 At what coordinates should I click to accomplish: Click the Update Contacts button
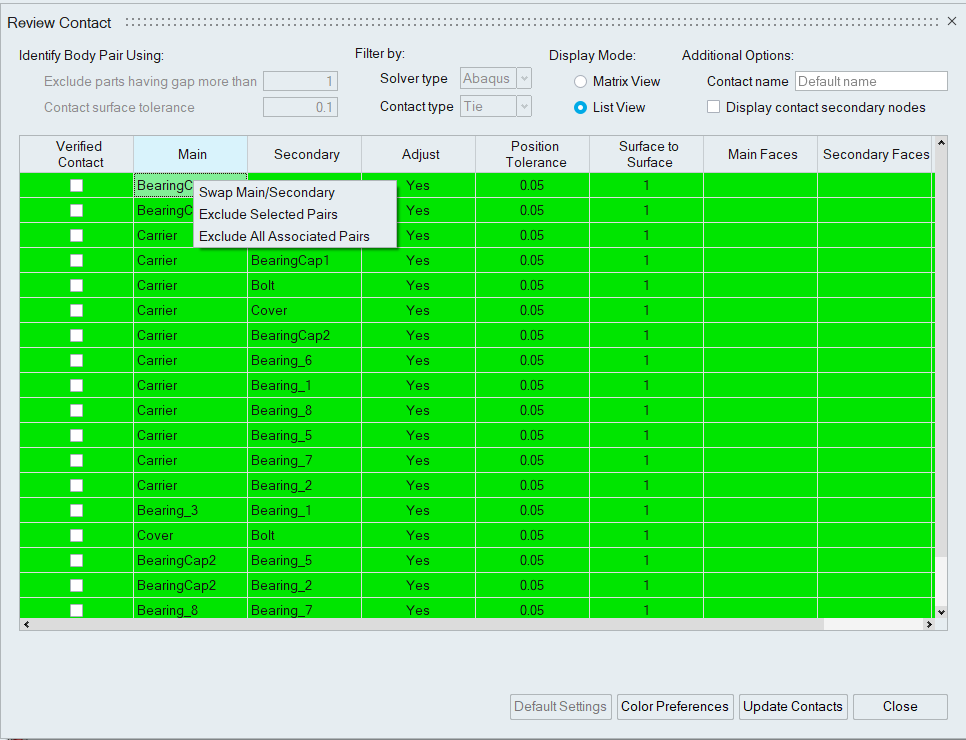pos(793,706)
